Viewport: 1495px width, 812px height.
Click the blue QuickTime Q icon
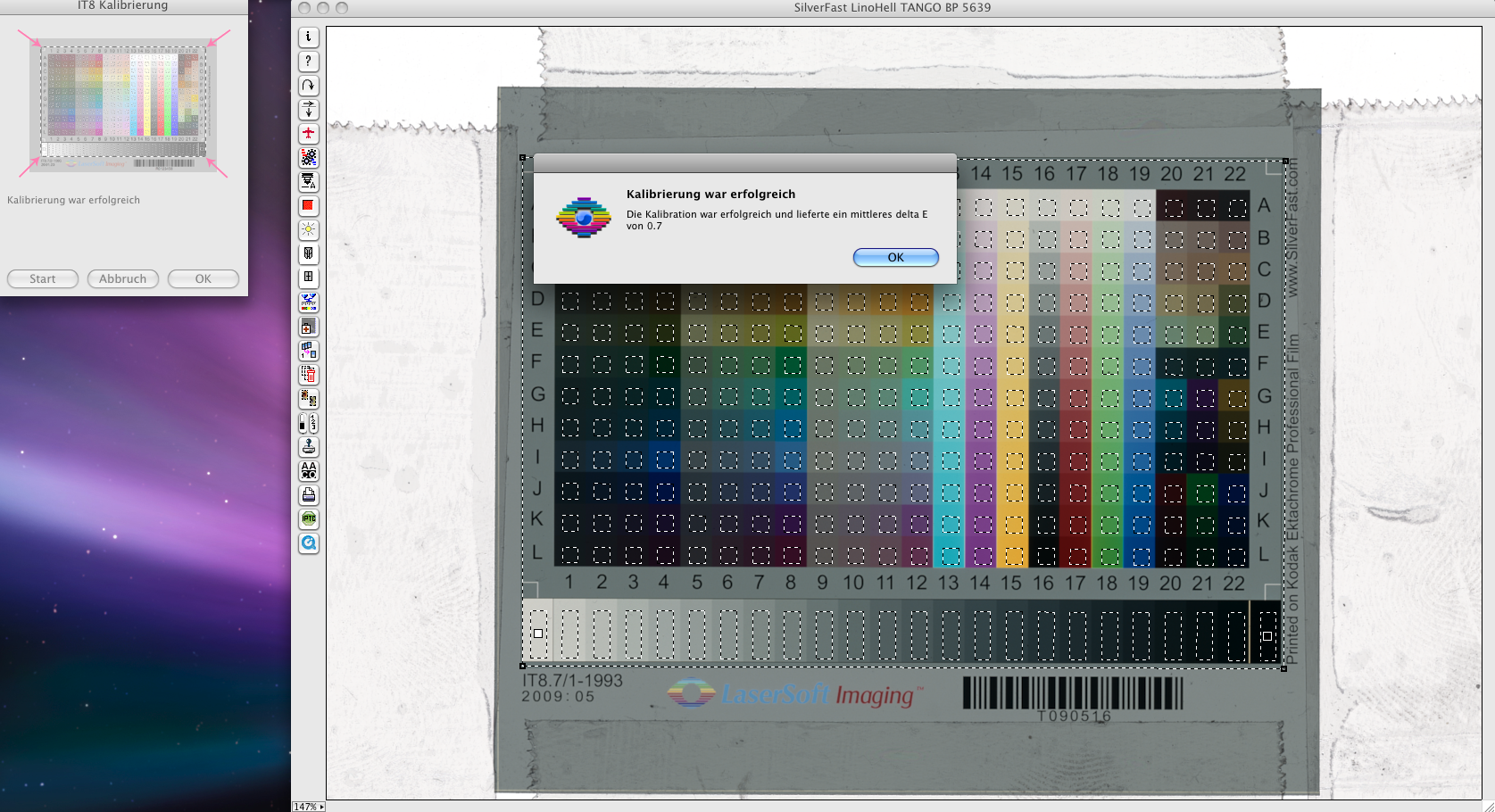[x=308, y=543]
